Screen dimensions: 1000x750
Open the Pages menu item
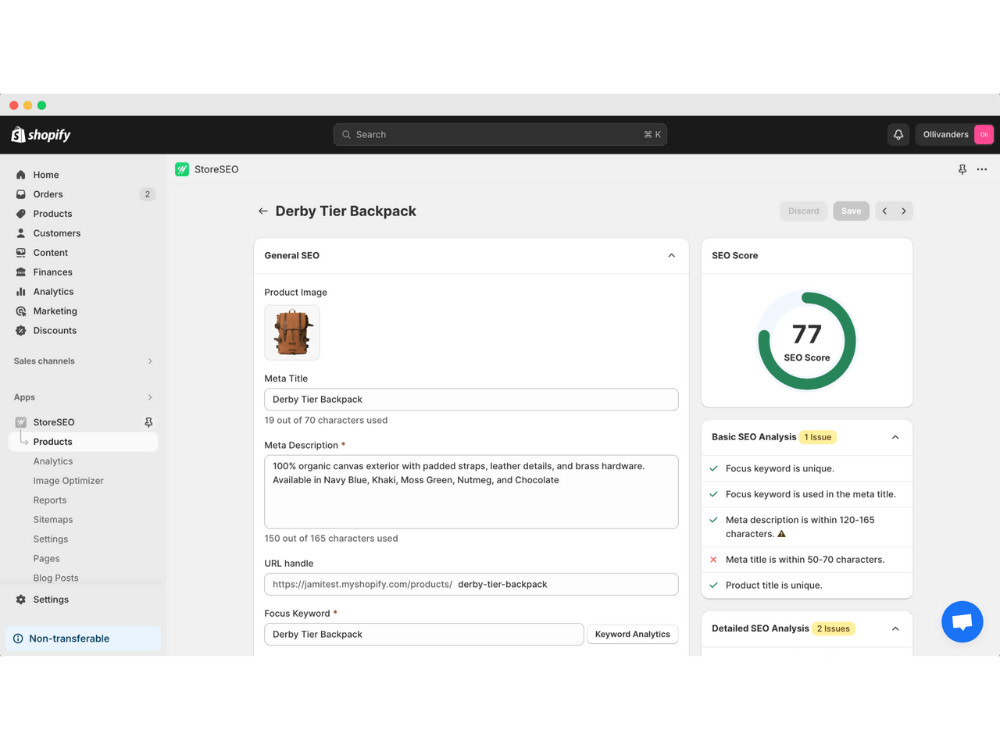tap(47, 559)
